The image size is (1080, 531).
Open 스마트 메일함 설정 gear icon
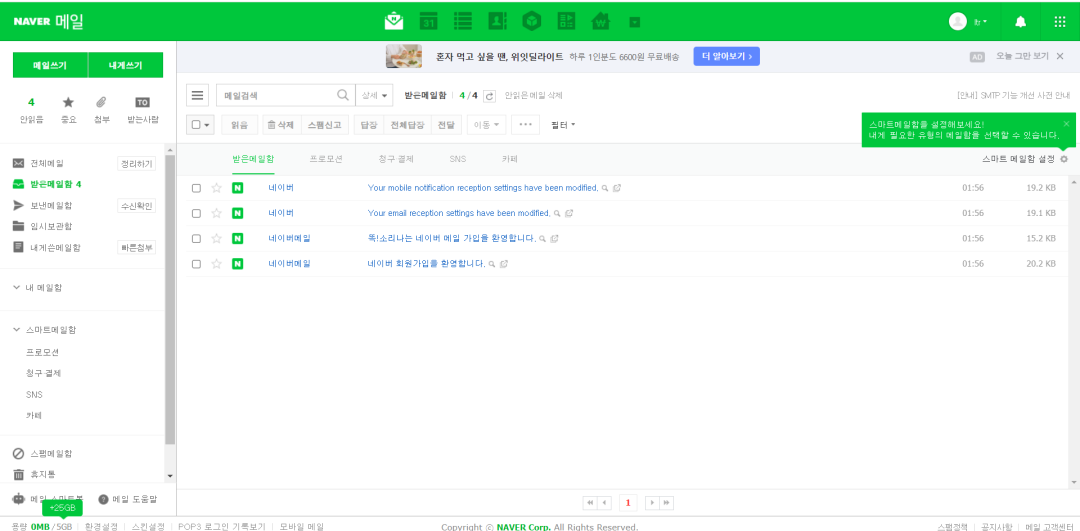pyautogui.click(x=1064, y=159)
